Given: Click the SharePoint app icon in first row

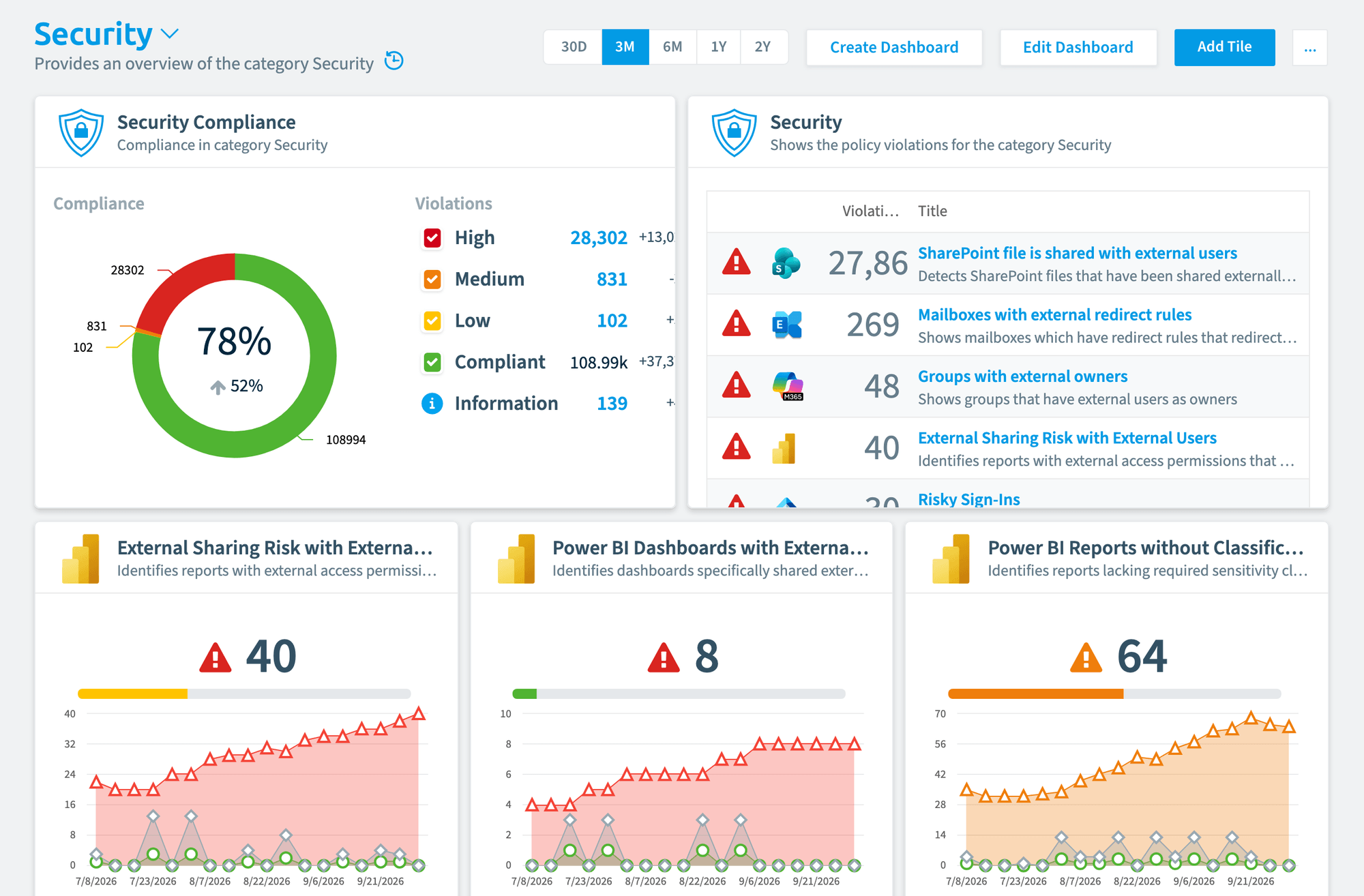Looking at the screenshot, I should [x=786, y=263].
